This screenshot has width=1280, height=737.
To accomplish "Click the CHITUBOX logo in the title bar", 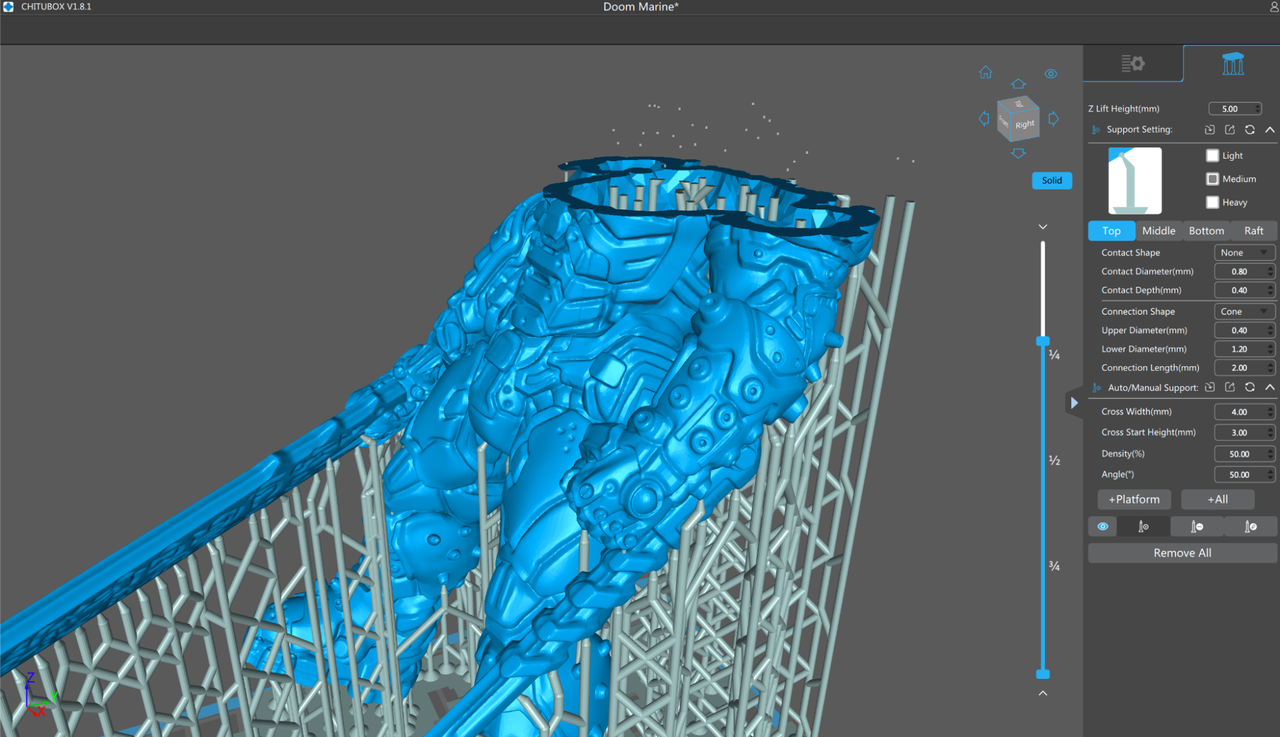I will tap(9, 7).
